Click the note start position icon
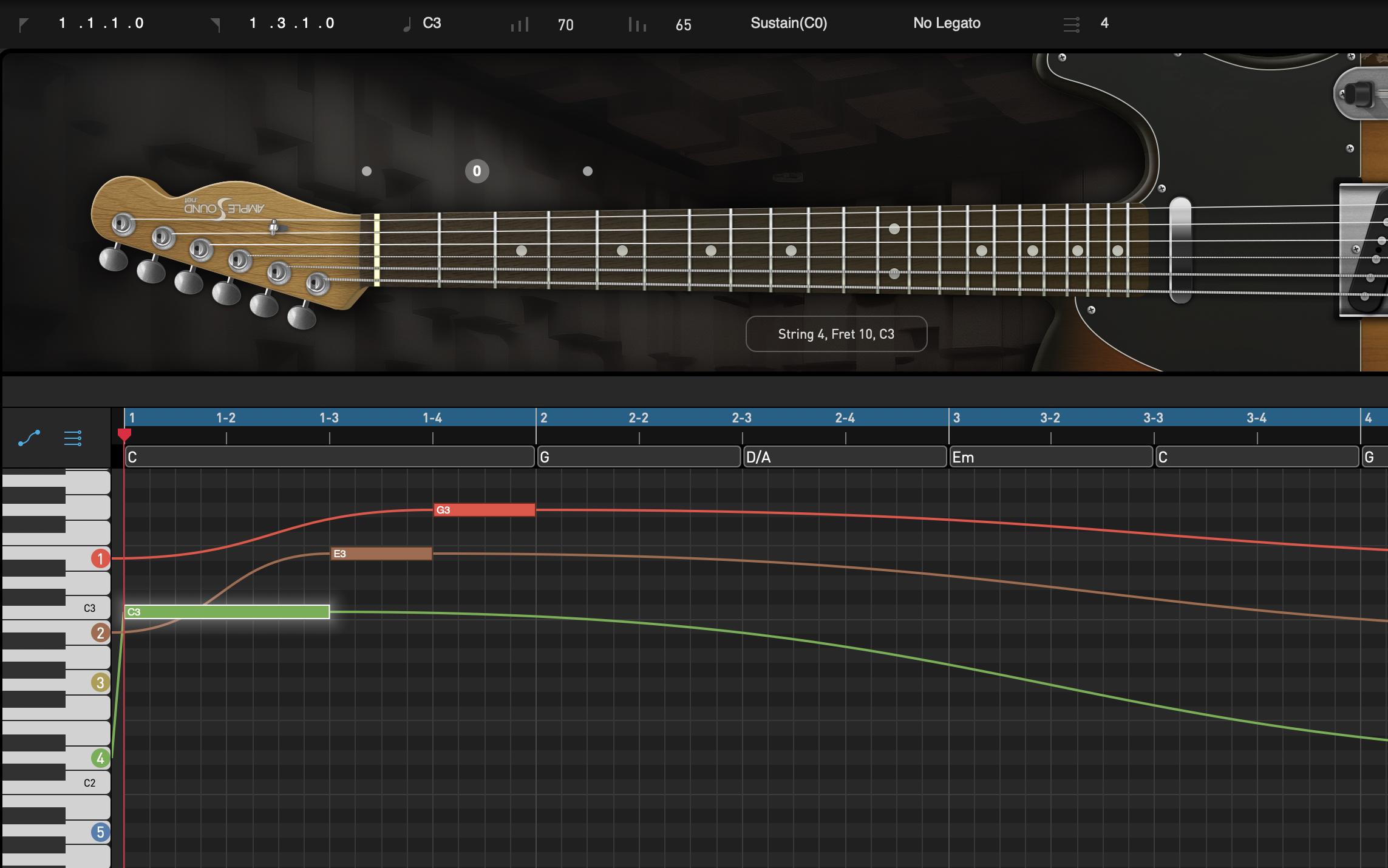 (24, 25)
